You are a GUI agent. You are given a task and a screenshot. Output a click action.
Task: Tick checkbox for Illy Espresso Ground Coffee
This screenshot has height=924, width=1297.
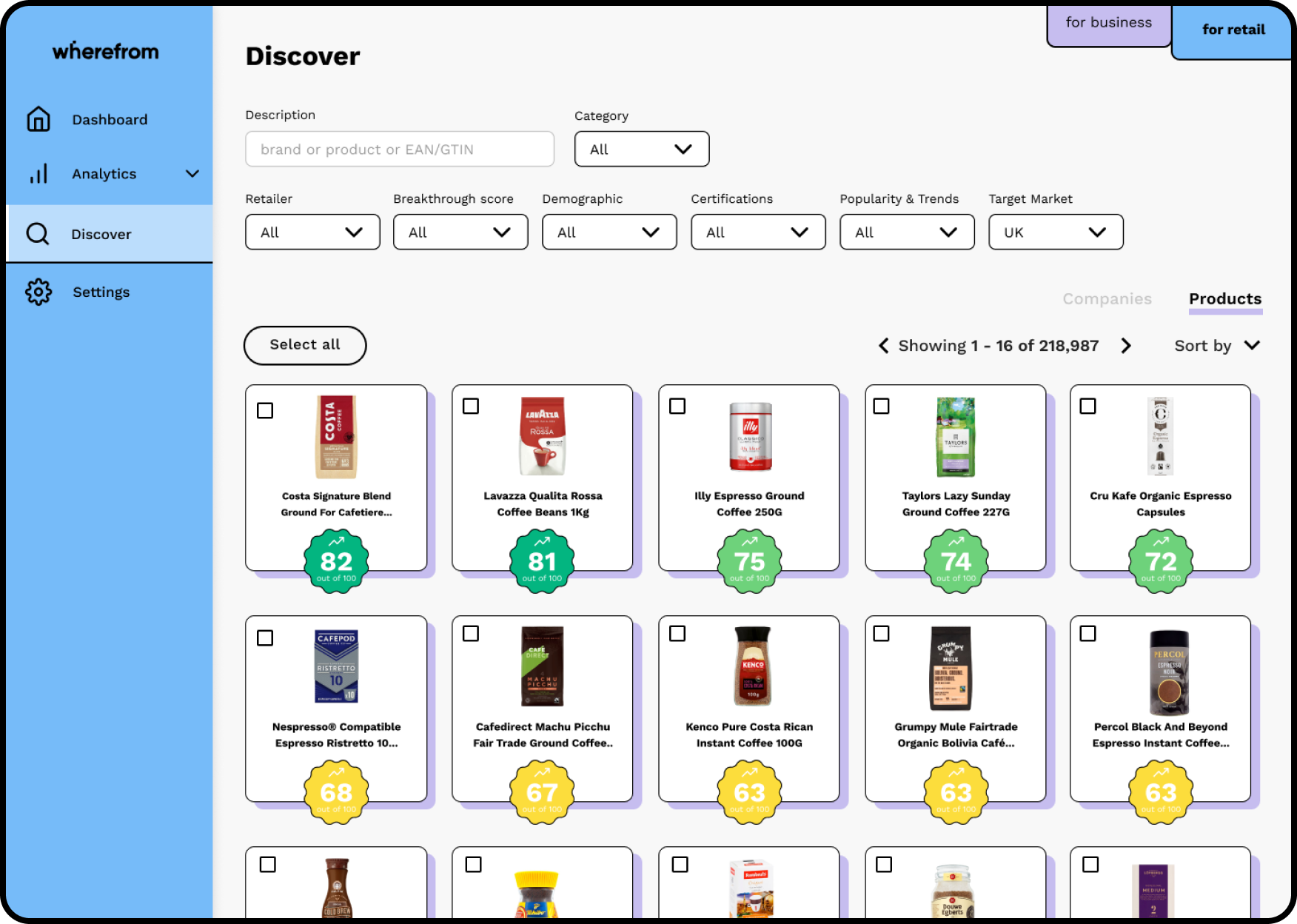677,406
